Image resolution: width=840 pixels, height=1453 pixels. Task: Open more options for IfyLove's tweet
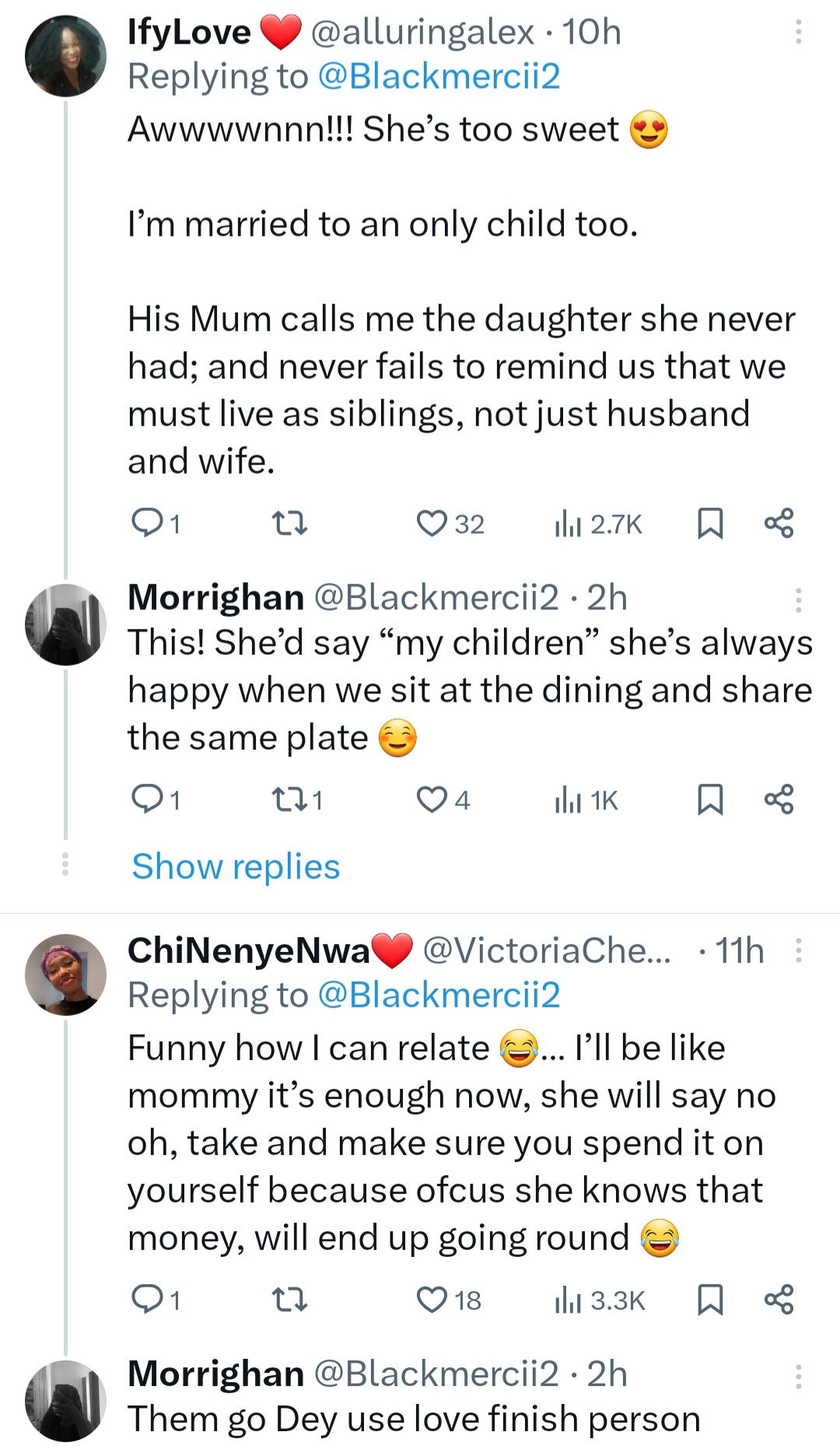(x=798, y=32)
